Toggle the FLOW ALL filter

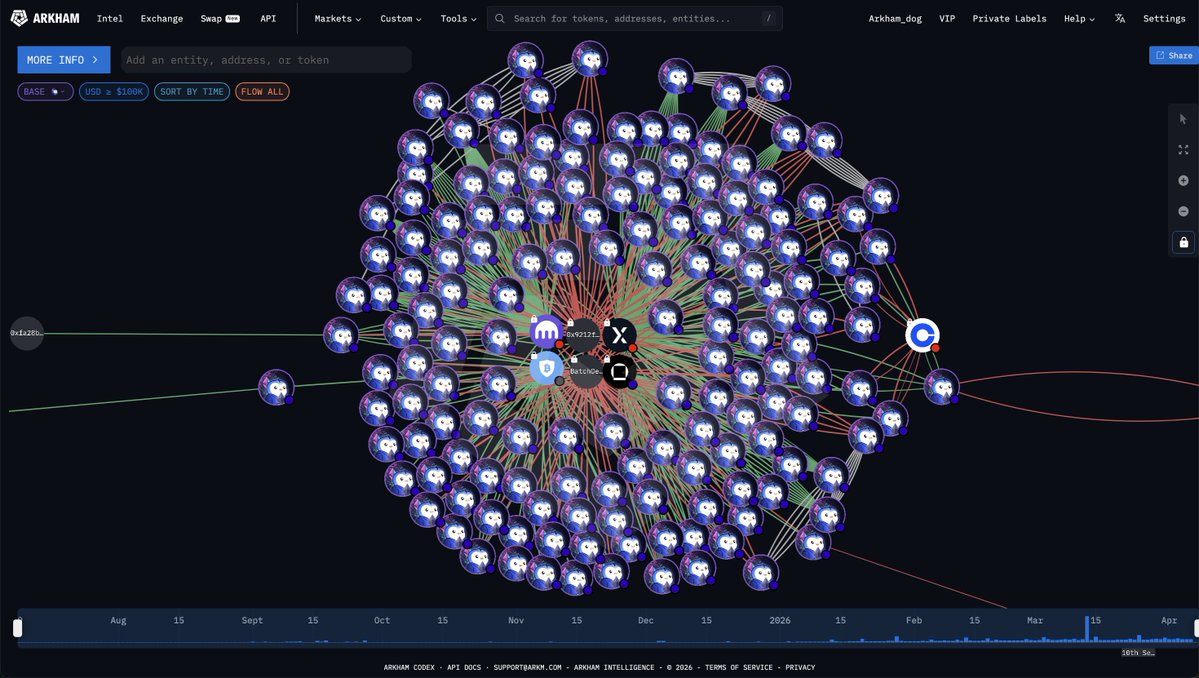[x=262, y=92]
